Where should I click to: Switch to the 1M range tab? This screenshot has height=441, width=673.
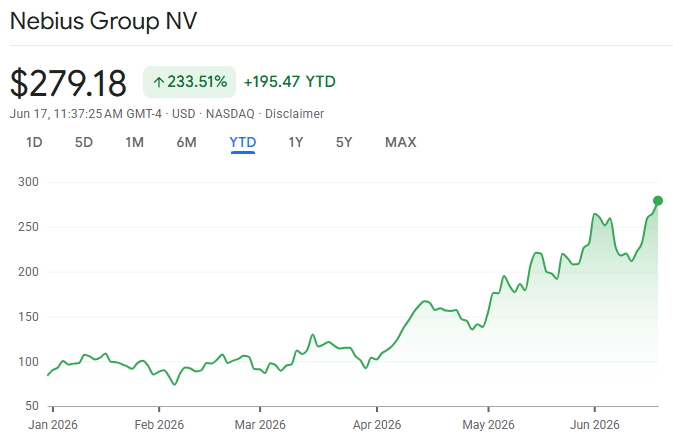pos(134,142)
